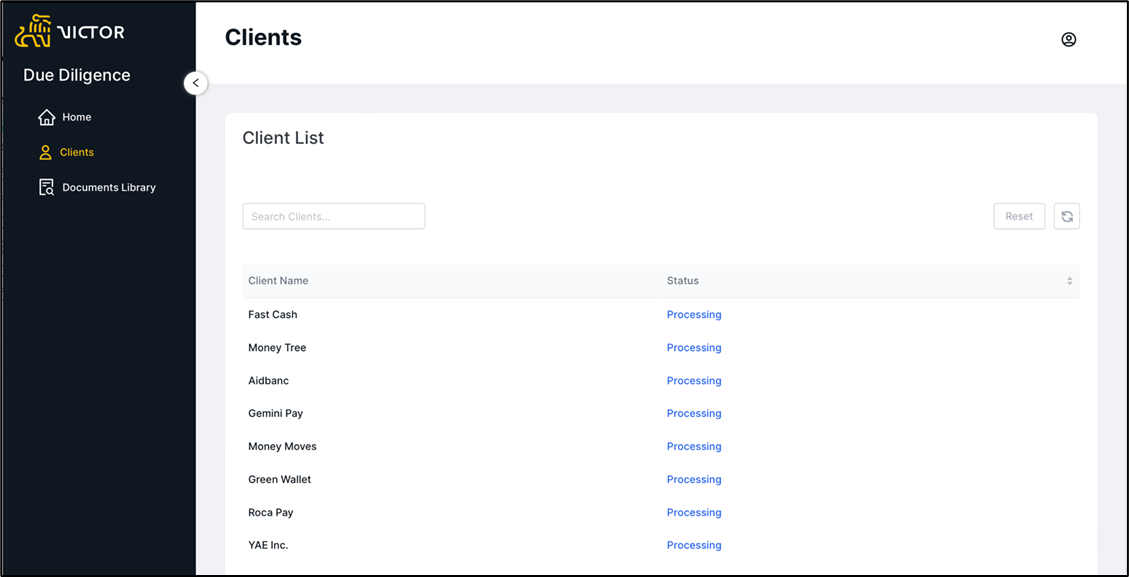This screenshot has width=1129, height=577.
Task: Click the Client Name column header
Action: pos(278,281)
